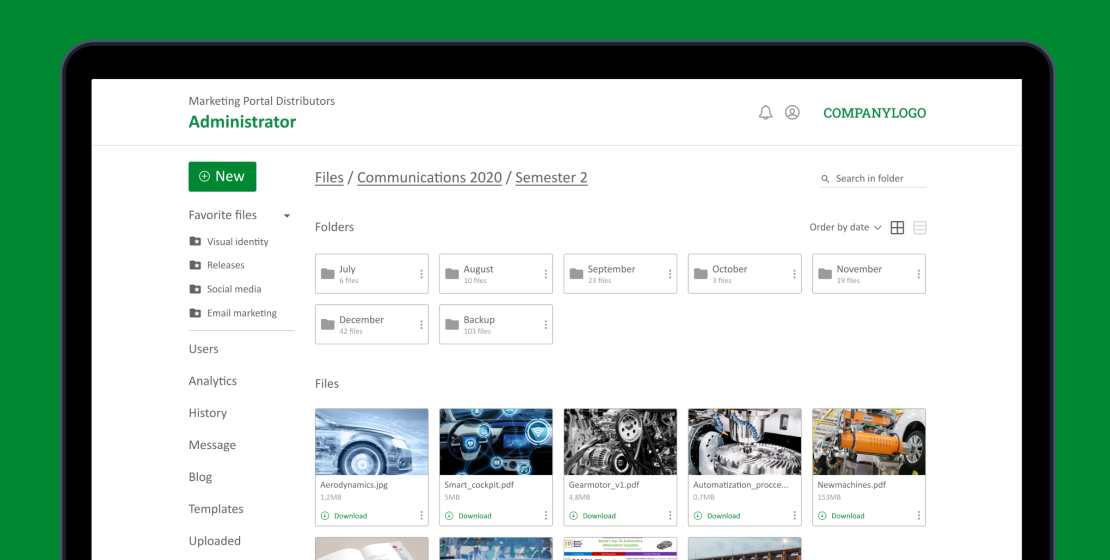Open the Templates section

[216, 509]
